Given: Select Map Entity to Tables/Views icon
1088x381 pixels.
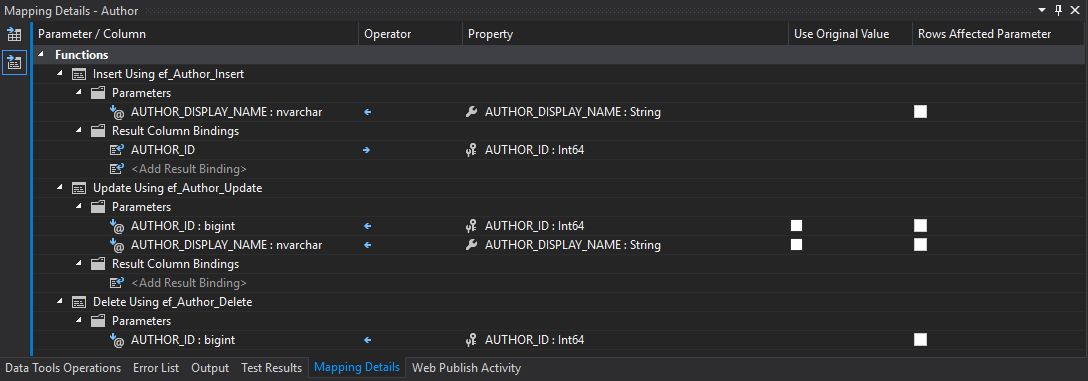Looking at the screenshot, I should click(x=14, y=35).
